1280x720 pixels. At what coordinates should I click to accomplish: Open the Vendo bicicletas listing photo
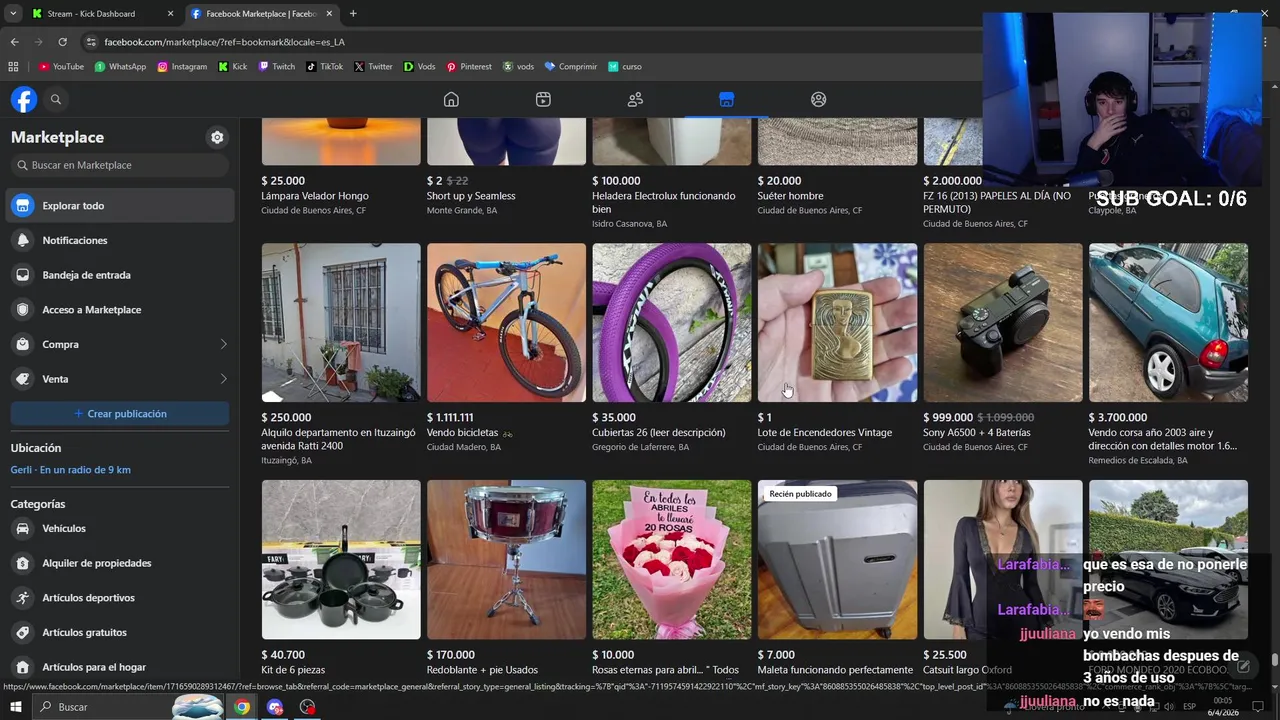(506, 322)
